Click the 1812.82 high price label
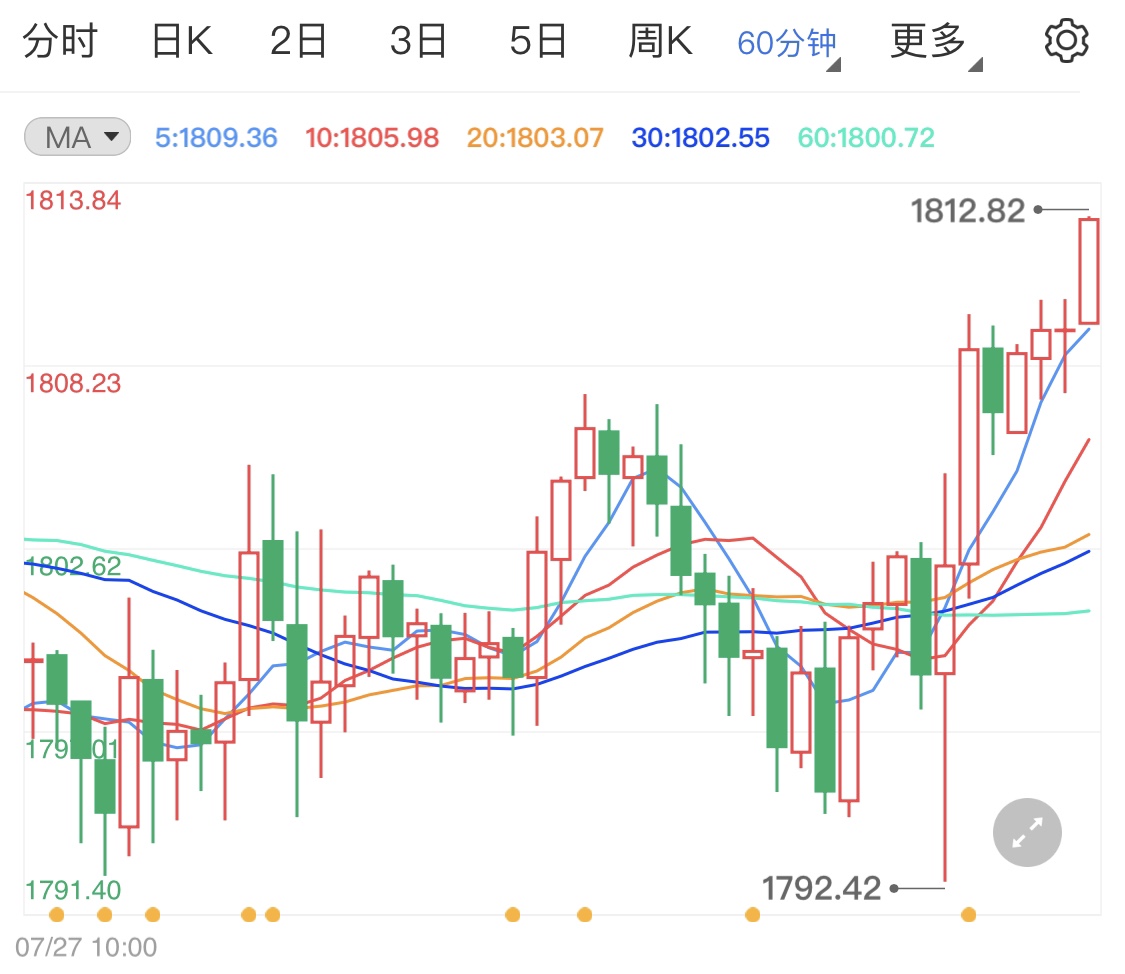 point(969,211)
